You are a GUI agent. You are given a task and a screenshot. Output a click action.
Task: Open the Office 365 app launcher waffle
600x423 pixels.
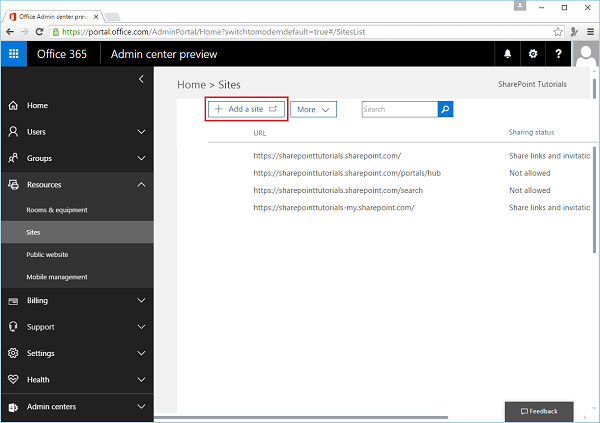14,54
